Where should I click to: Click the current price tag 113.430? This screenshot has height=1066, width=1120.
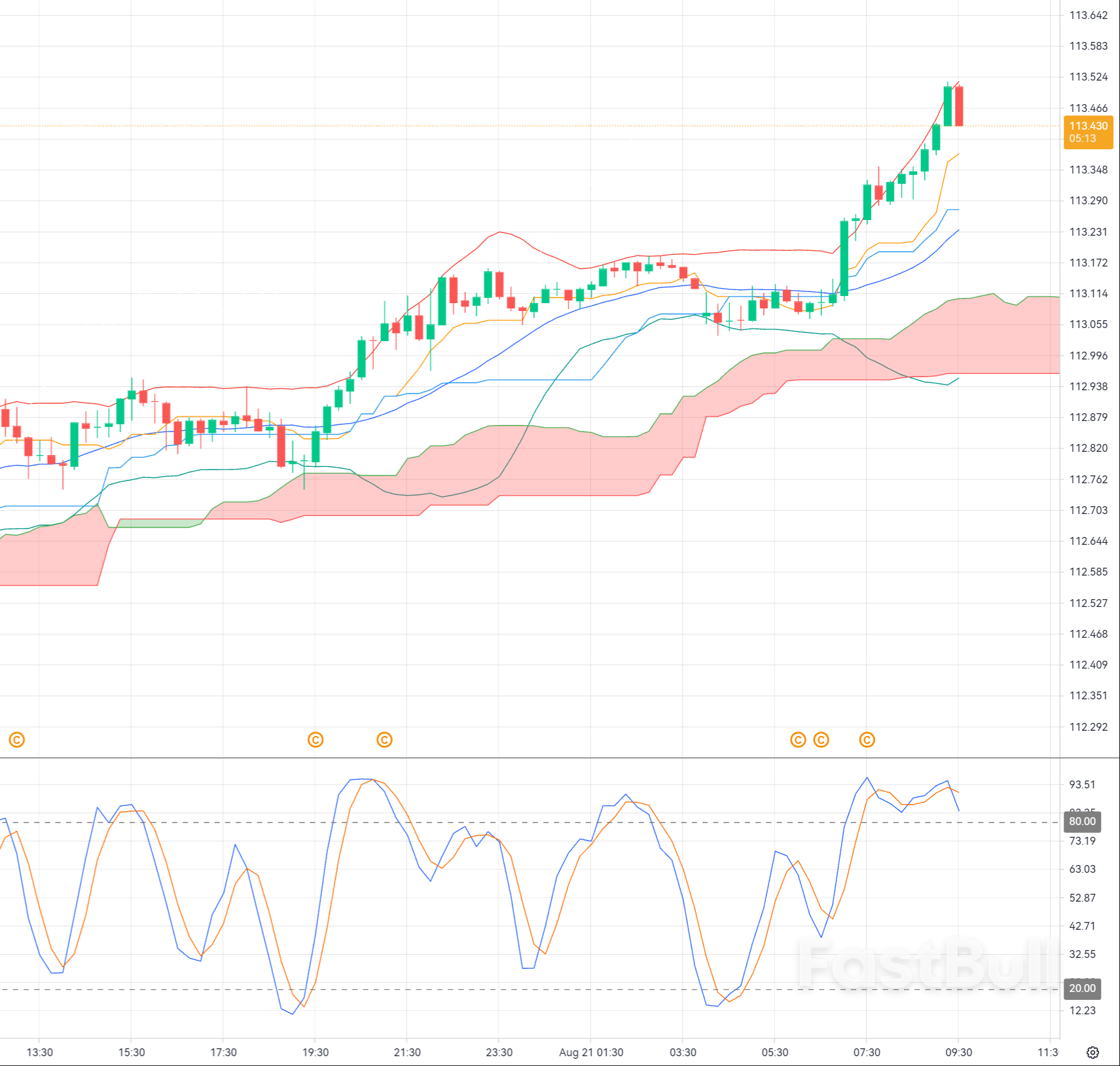click(1089, 132)
